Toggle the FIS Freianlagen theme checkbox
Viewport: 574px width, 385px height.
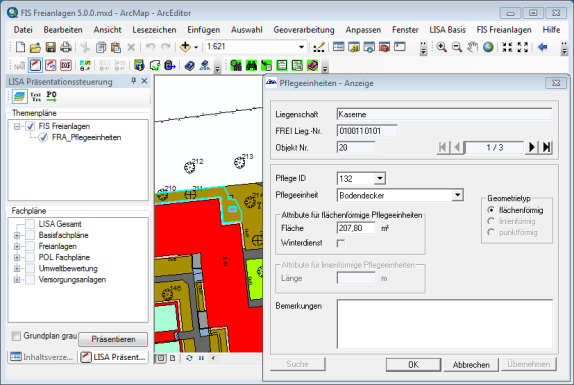30,127
